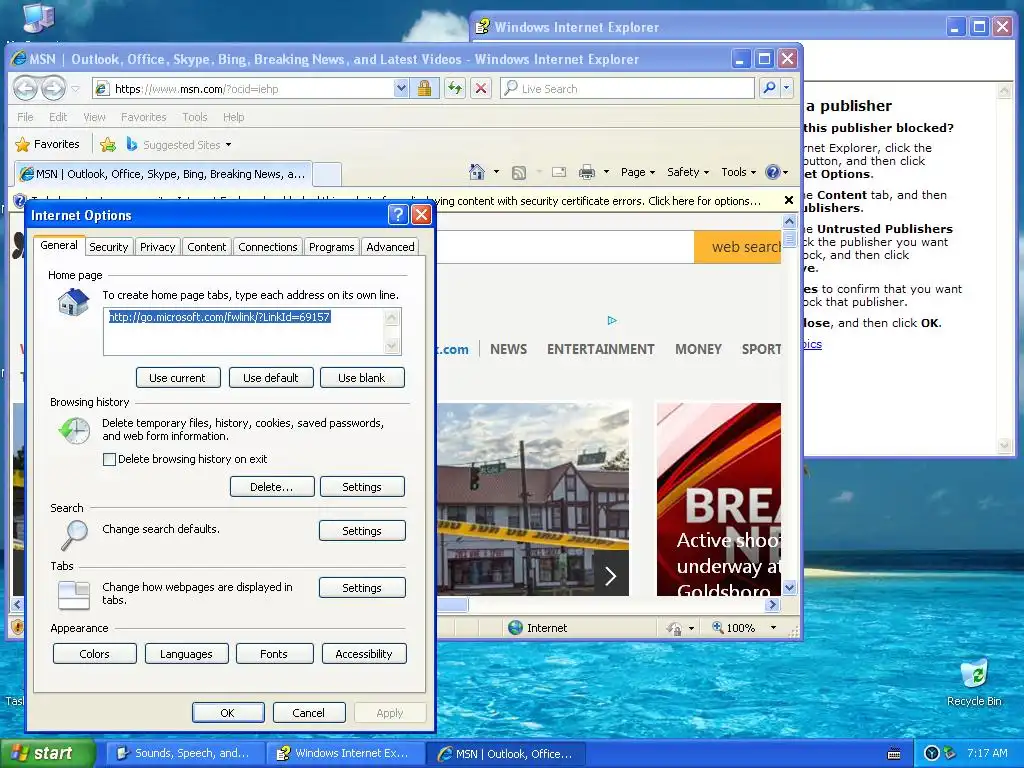
Task: Click the Use blank button
Action: [362, 377]
